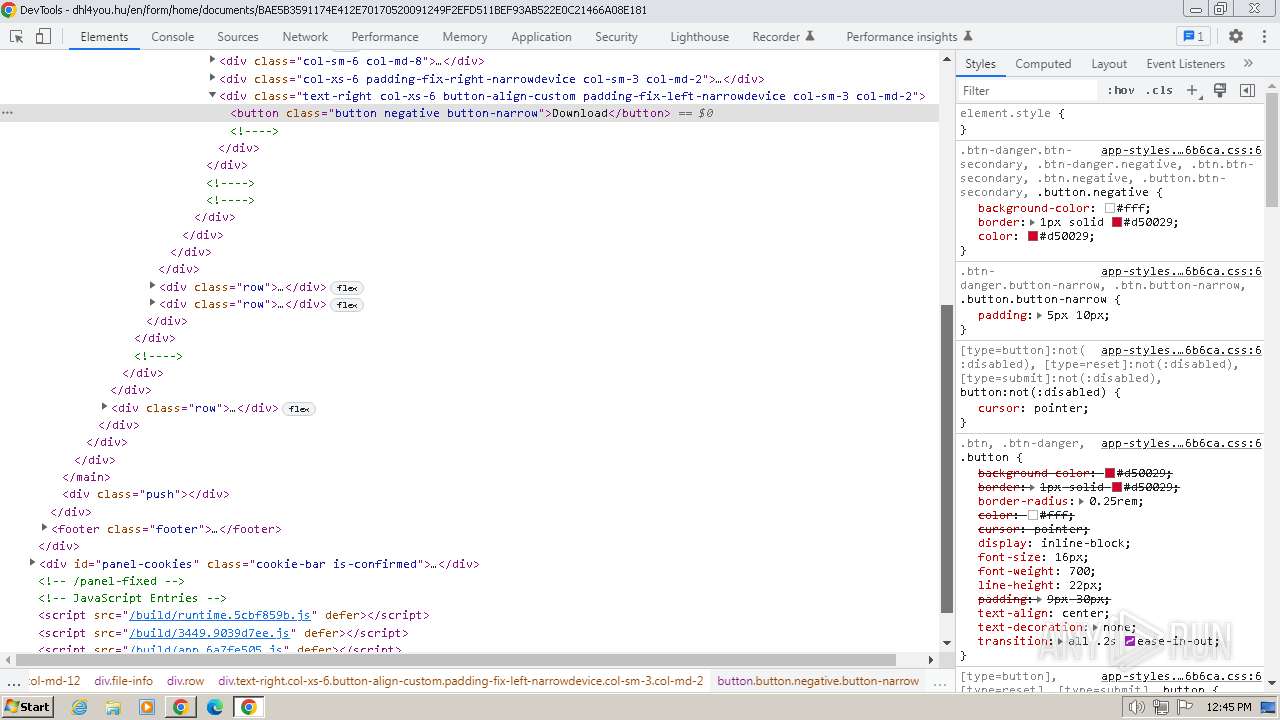
Task: Open the Event Listeners tab
Action: (1185, 63)
